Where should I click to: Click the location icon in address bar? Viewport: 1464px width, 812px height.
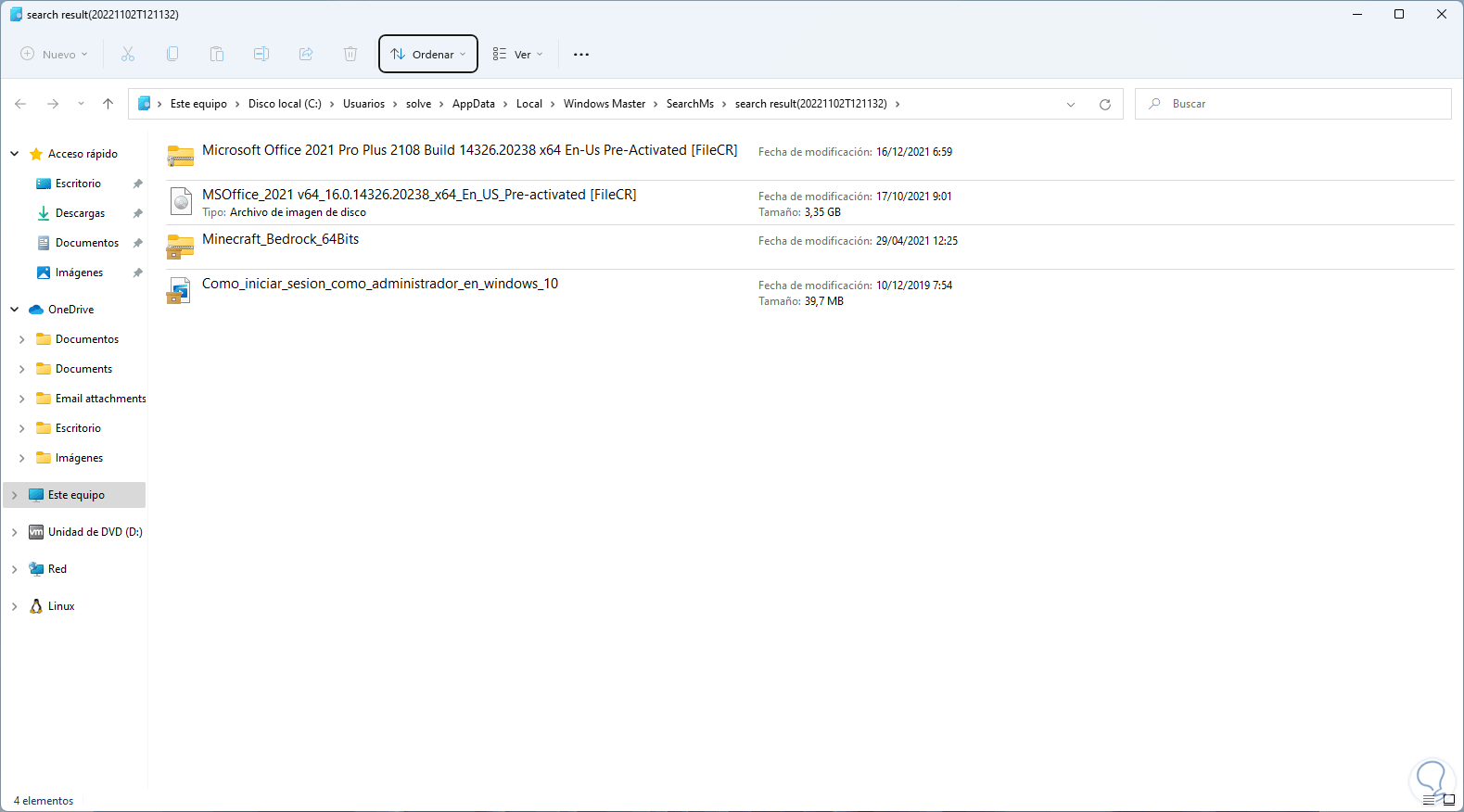[x=145, y=104]
